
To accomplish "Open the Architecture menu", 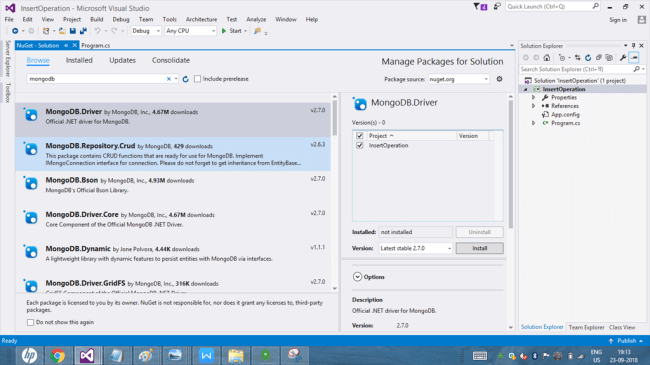I will (x=201, y=19).
